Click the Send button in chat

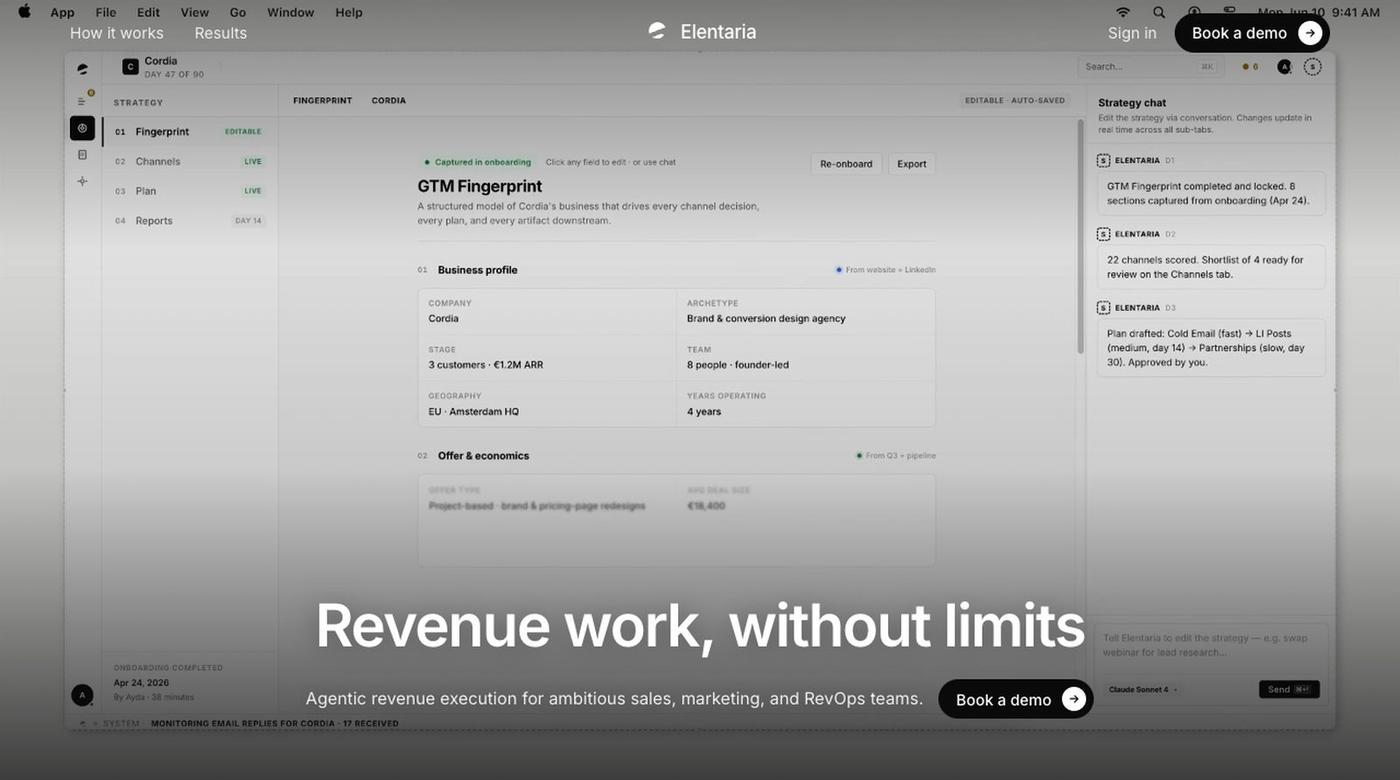1289,690
